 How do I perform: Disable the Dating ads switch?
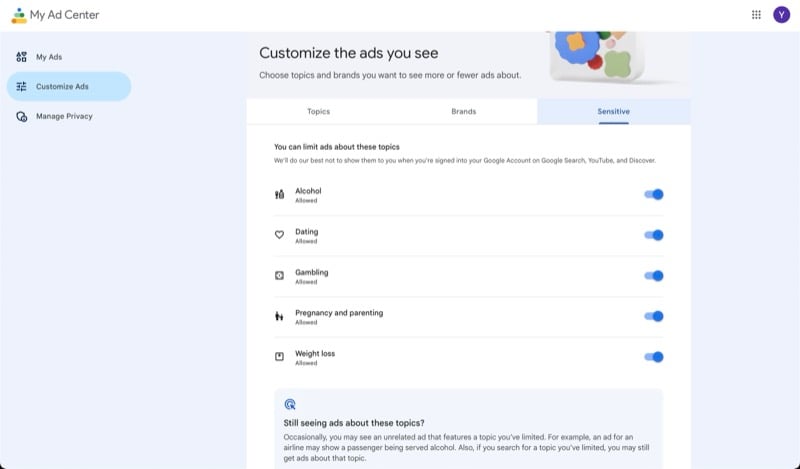pos(654,235)
